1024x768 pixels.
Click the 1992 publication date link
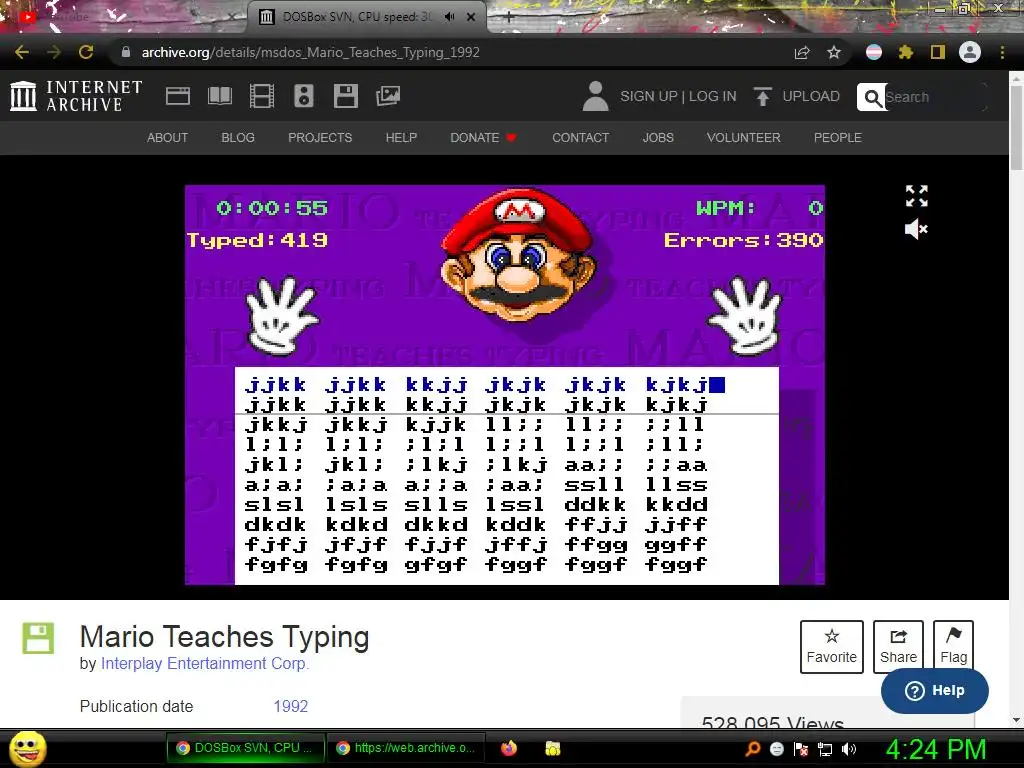pos(291,707)
